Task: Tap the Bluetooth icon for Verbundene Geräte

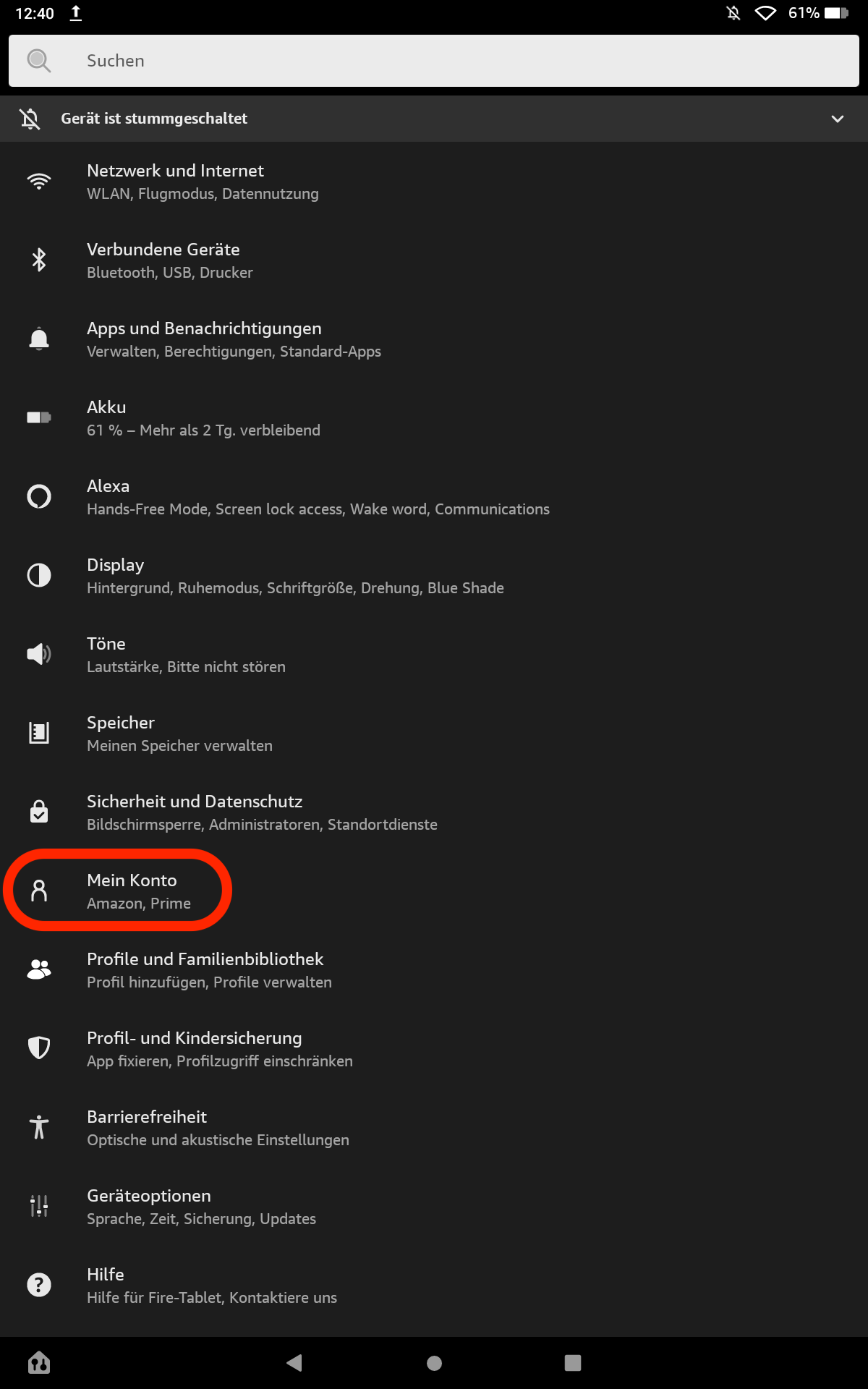Action: point(39,260)
